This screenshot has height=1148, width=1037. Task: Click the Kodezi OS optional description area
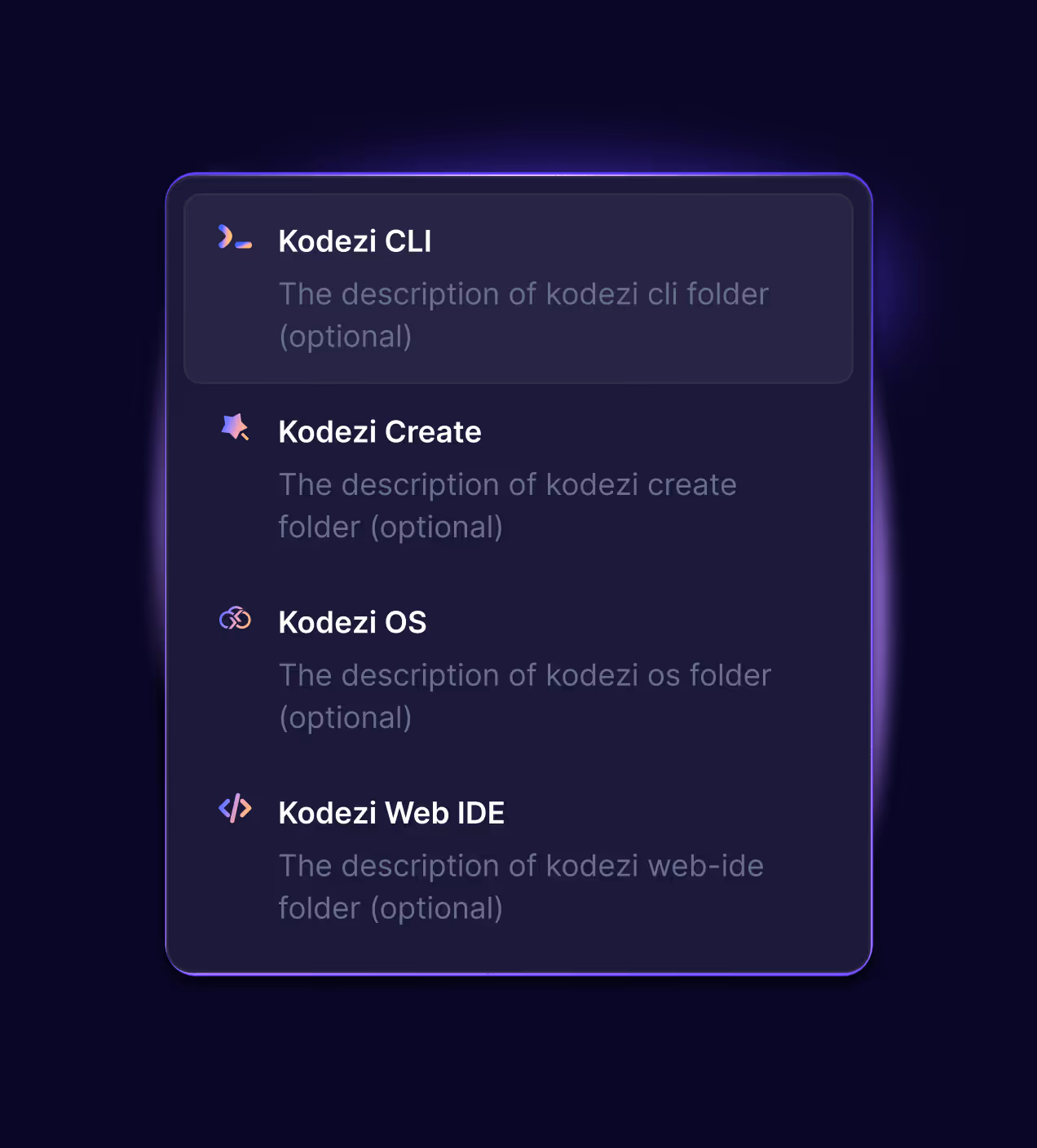coord(524,695)
